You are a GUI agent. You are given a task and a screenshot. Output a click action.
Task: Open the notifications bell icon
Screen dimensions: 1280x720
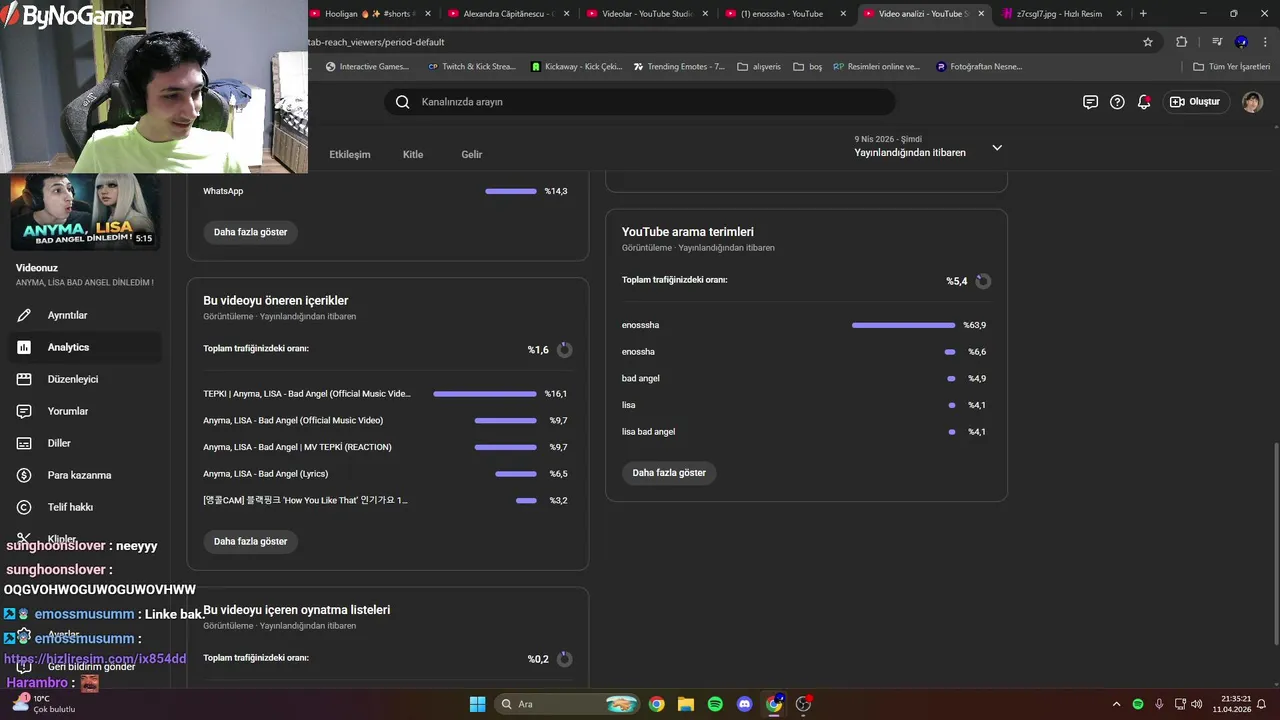[1144, 102]
